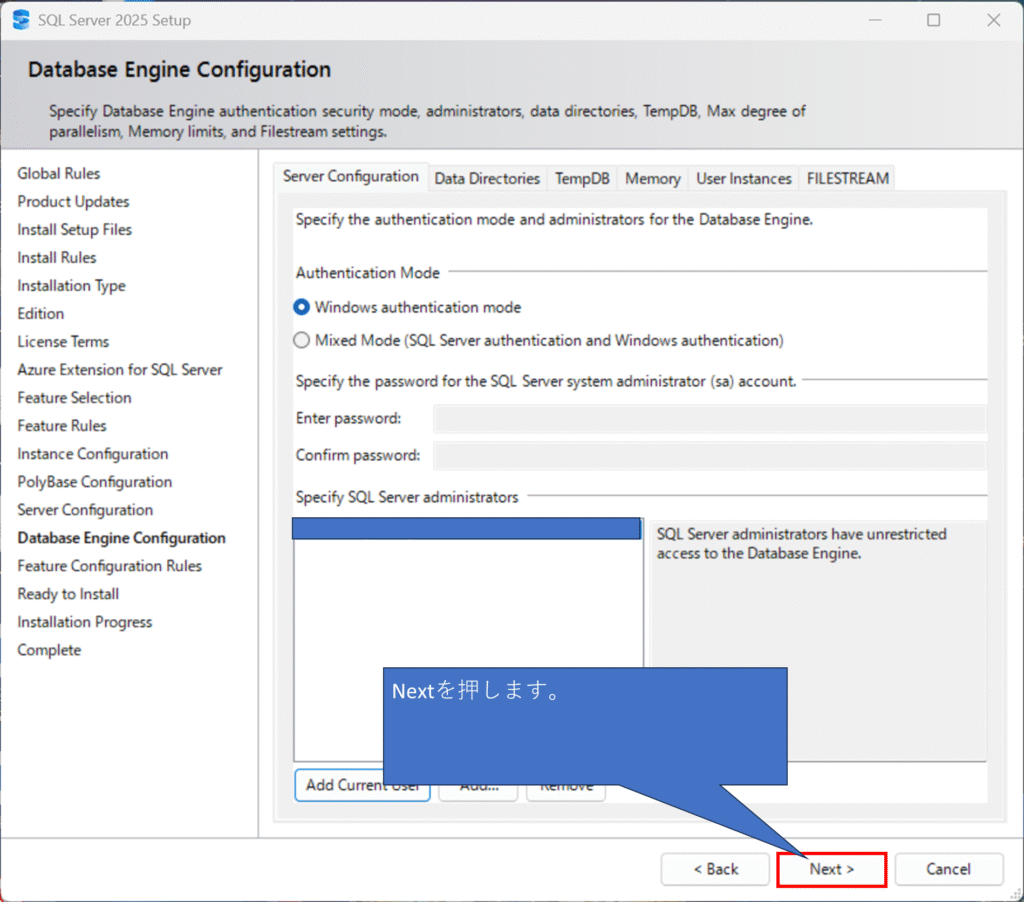Click Feature Configuration Rules step
This screenshot has width=1024, height=902.
[110, 567]
